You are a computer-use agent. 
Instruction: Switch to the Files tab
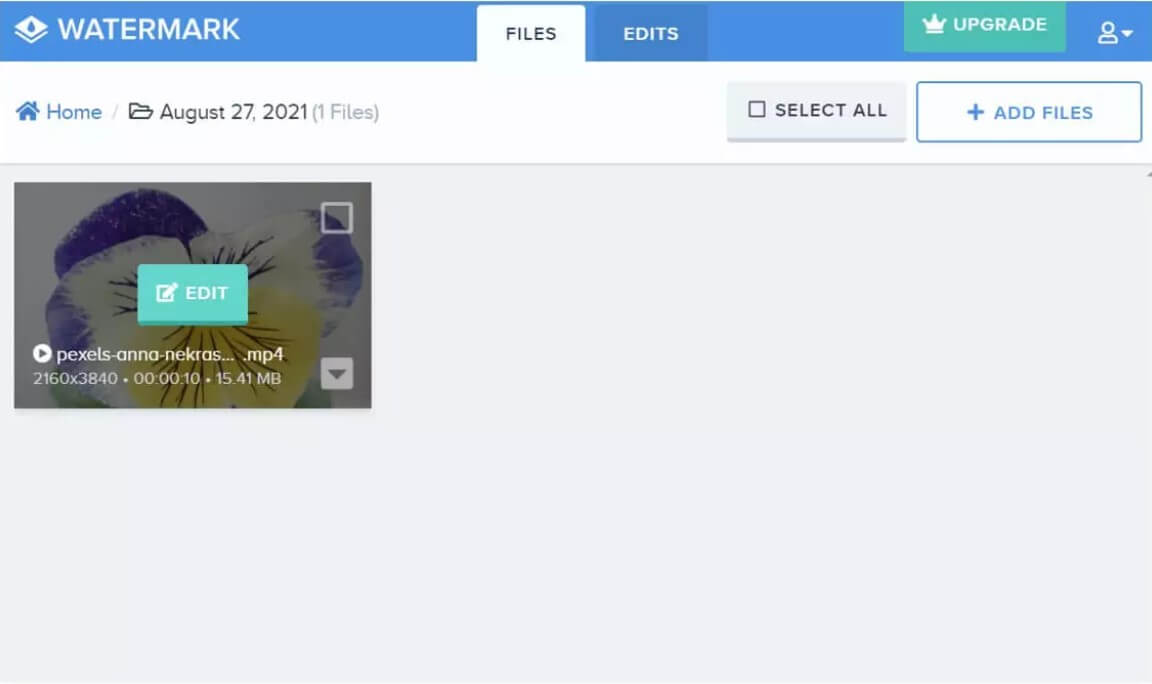530,33
